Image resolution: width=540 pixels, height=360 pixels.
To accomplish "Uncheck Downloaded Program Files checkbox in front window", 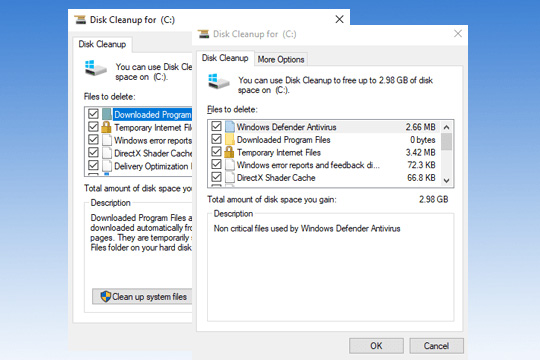I will click(216, 139).
